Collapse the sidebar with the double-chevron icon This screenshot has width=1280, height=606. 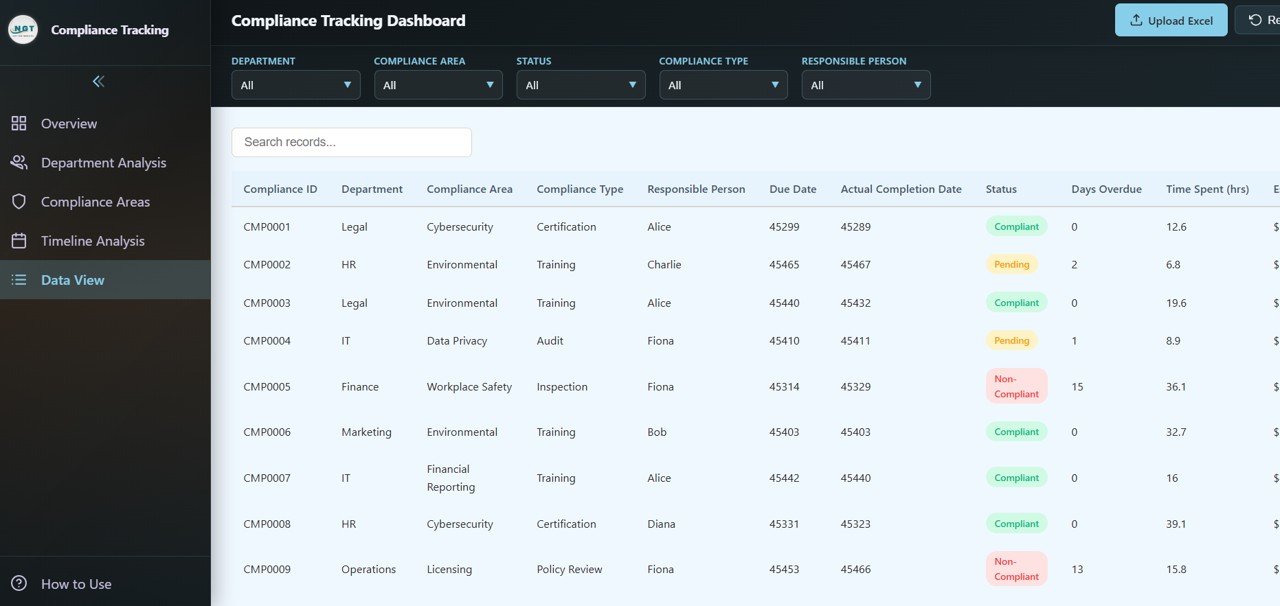tap(97, 81)
